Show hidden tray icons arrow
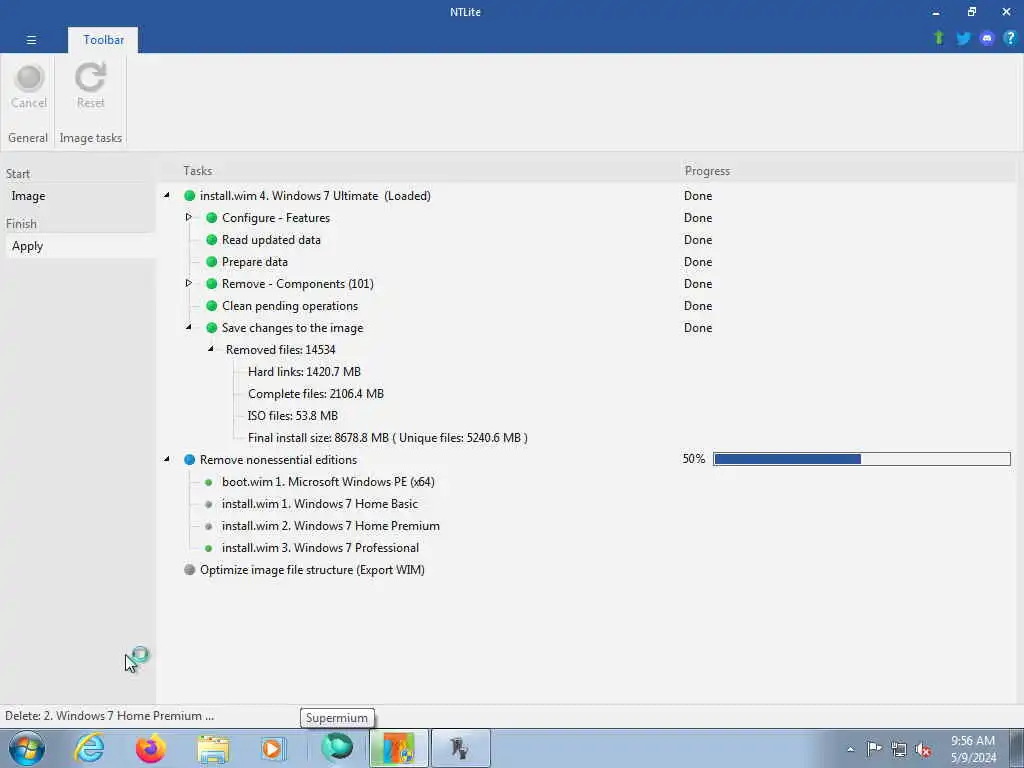This screenshot has width=1024, height=768. click(x=850, y=749)
